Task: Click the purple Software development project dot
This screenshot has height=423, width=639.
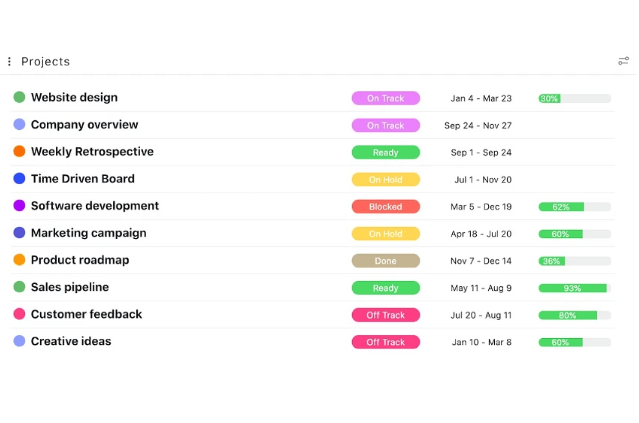Action: 19,206
